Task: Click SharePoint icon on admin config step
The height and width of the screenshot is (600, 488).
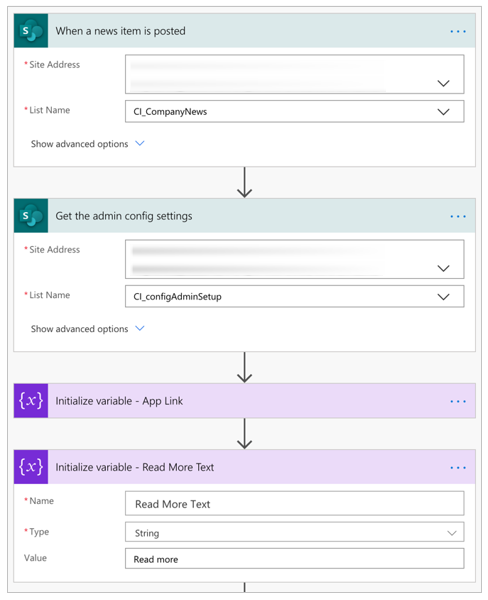Action: 31,215
